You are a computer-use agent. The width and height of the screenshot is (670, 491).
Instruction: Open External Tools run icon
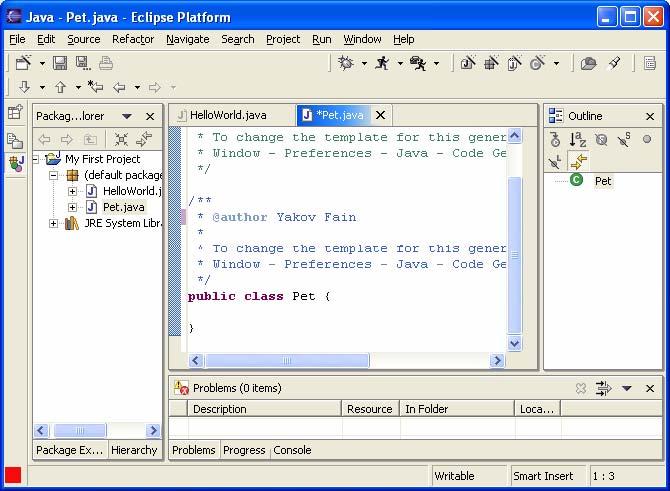(x=417, y=63)
